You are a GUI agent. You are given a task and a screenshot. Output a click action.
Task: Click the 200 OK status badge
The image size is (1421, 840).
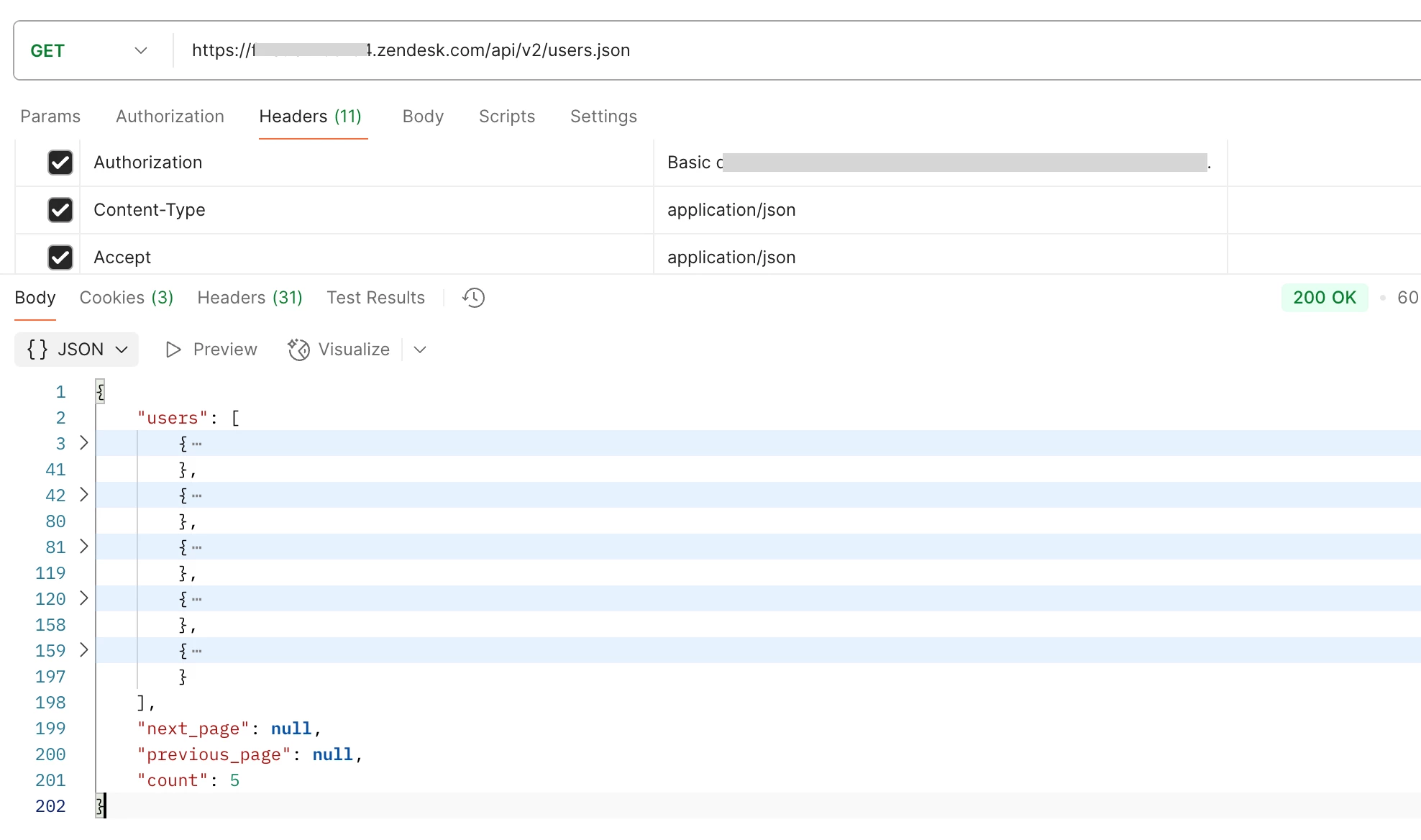click(1324, 298)
